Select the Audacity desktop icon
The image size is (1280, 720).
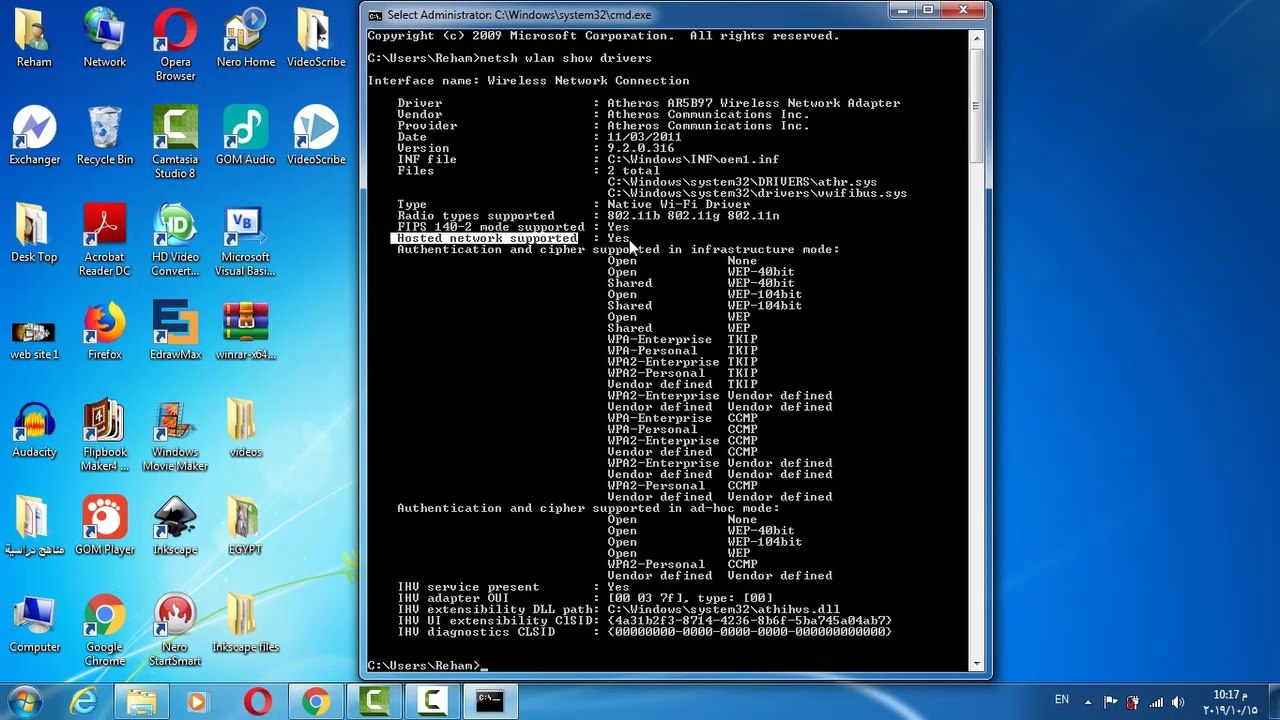point(34,429)
